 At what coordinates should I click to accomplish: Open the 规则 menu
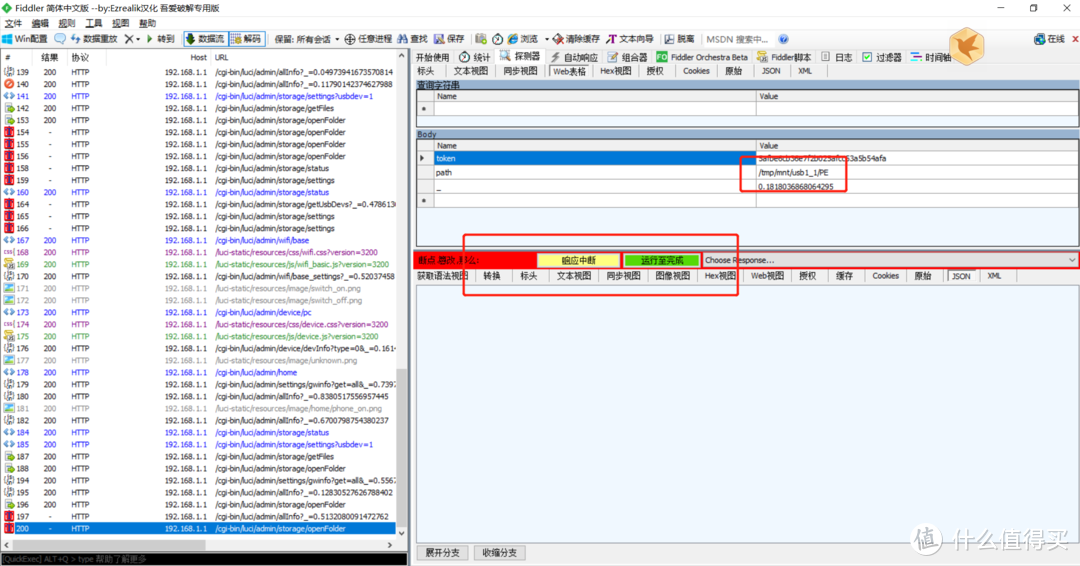click(x=67, y=23)
